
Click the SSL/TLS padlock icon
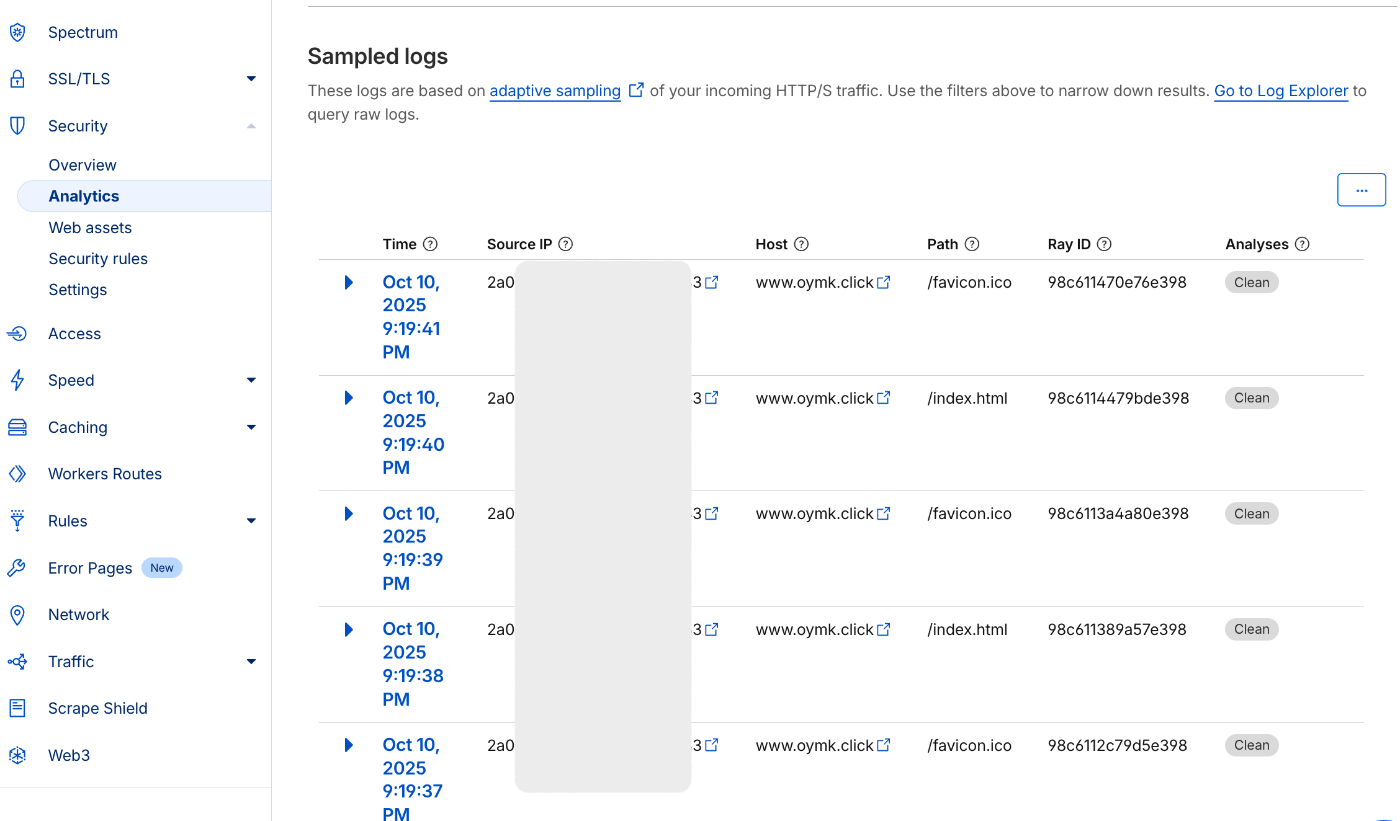pos(17,79)
